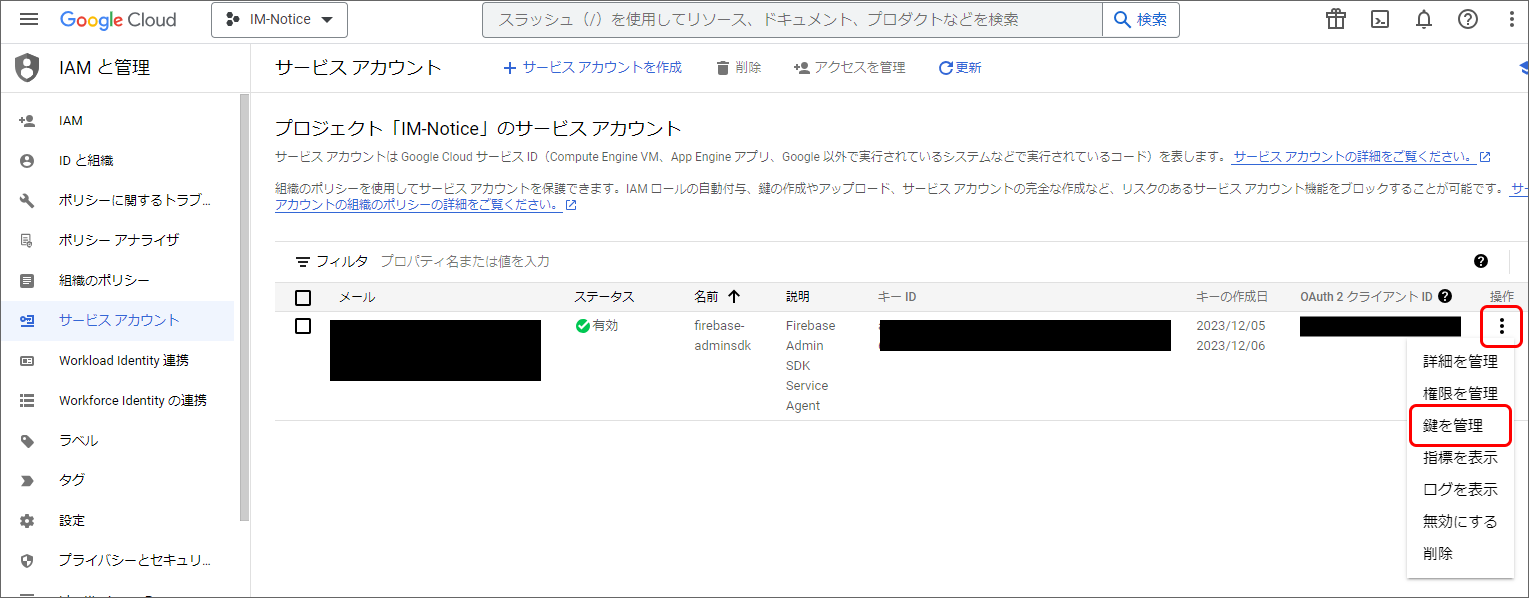
Task: Click the gift free trial icon
Action: click(1335, 20)
